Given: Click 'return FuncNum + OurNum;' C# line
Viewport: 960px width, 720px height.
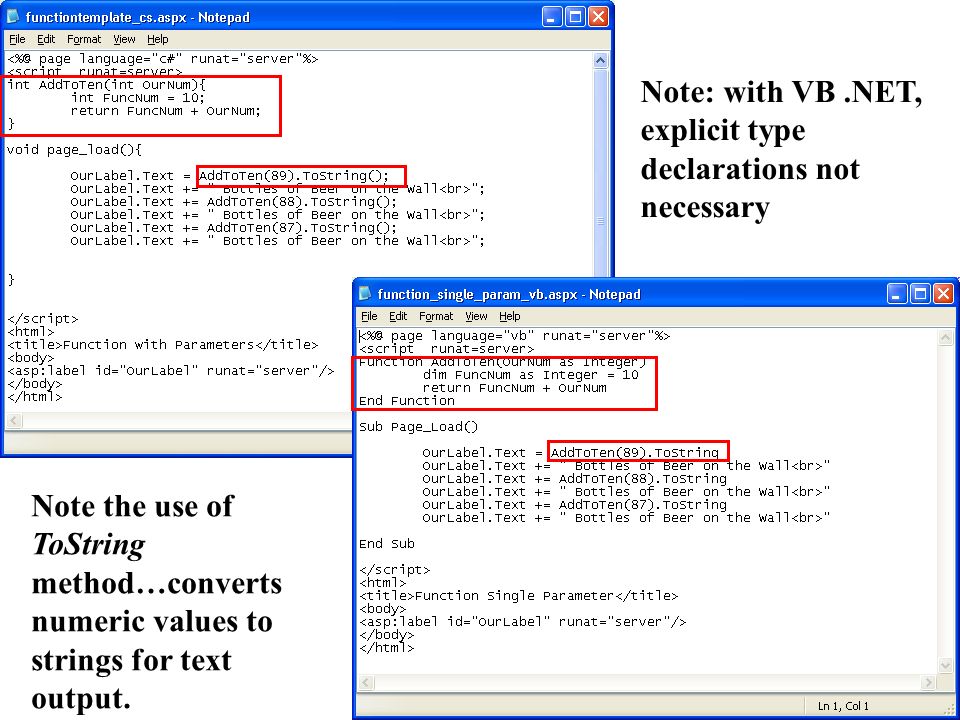Looking at the screenshot, I should click(165, 111).
